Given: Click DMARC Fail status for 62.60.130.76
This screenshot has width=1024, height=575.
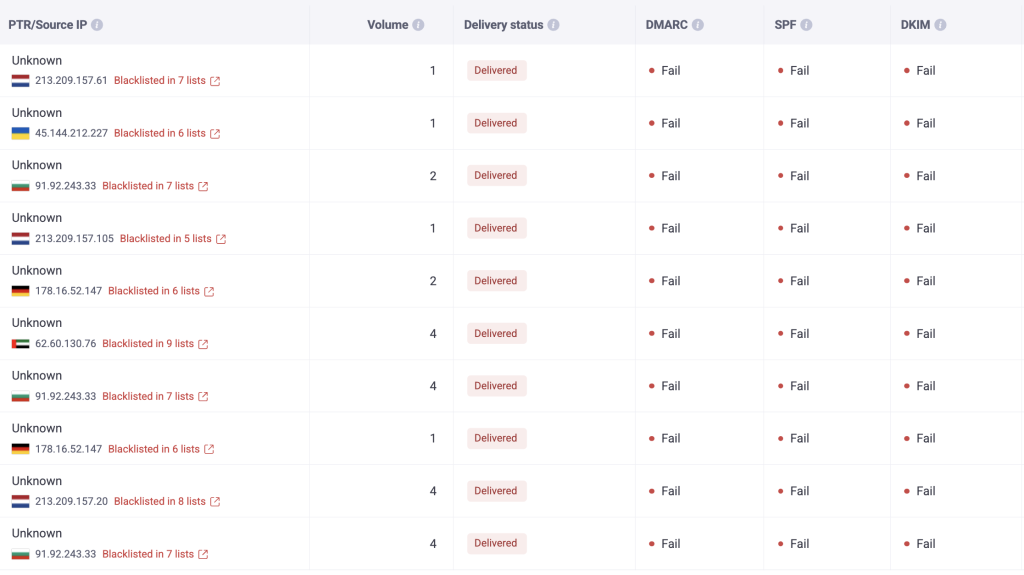Looking at the screenshot, I should [x=665, y=334].
